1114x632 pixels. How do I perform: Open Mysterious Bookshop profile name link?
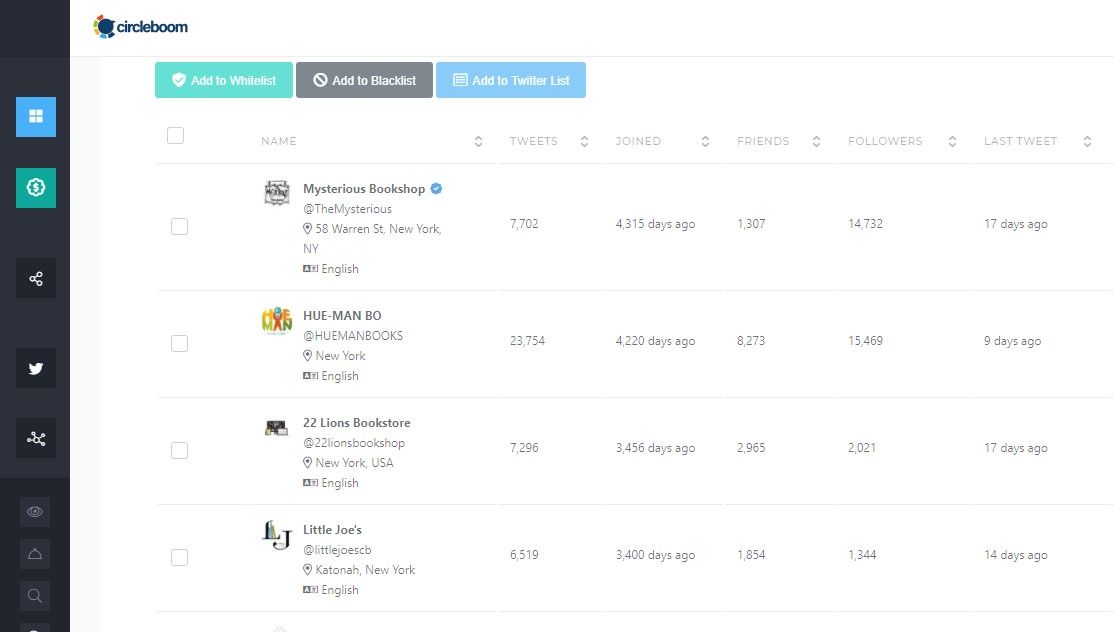[364, 189]
